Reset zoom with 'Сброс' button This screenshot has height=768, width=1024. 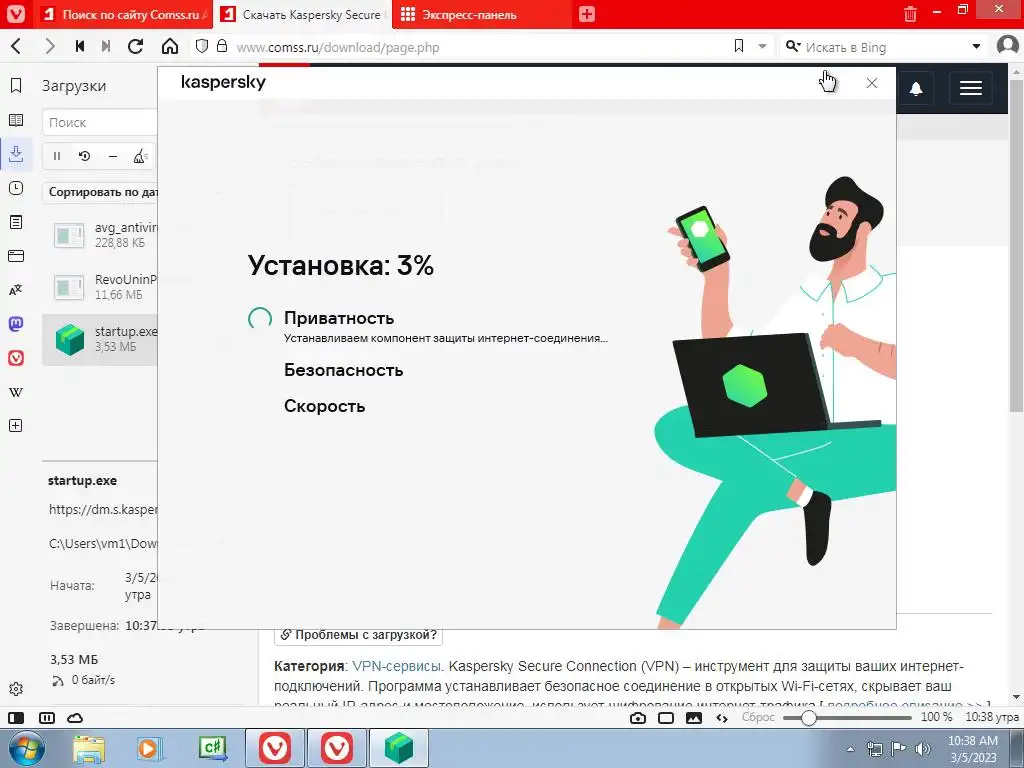pyautogui.click(x=758, y=717)
